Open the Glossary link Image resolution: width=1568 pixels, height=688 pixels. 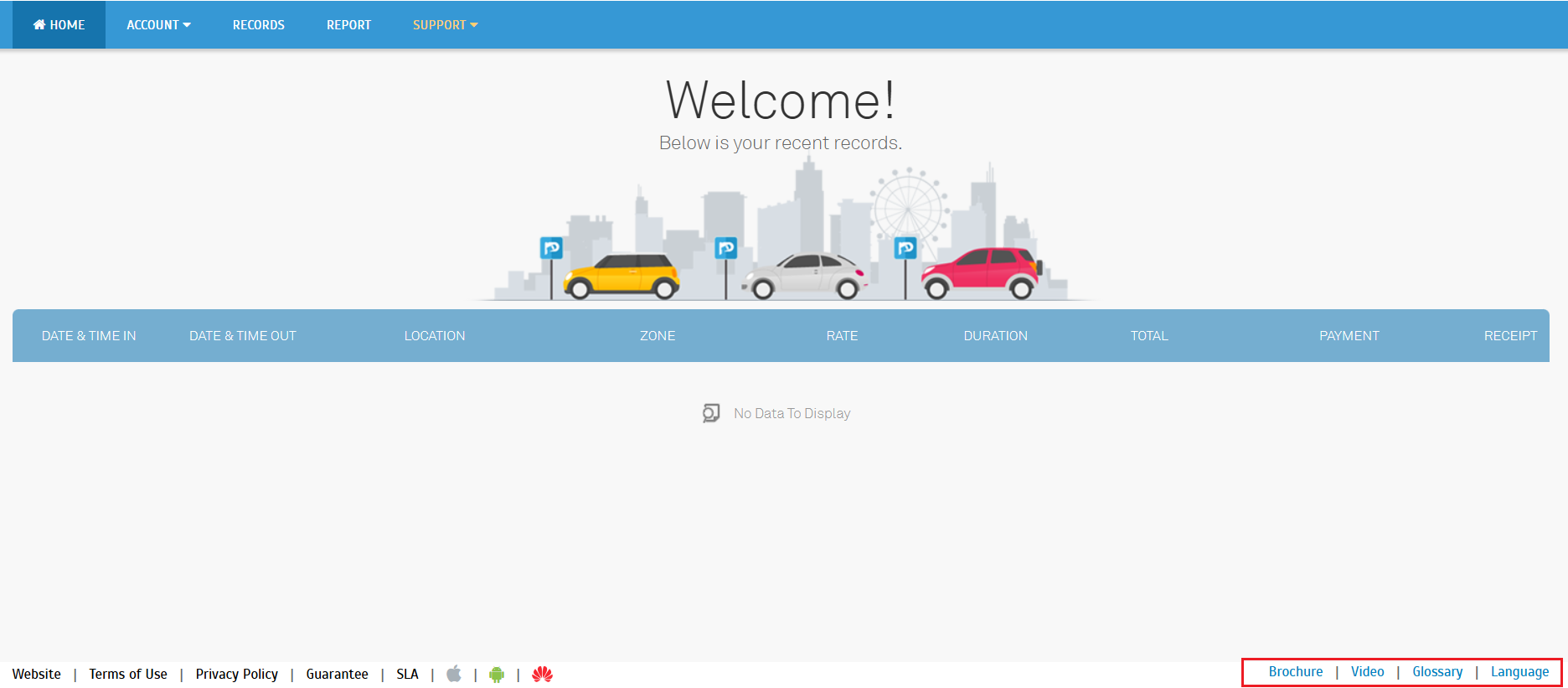click(1437, 672)
